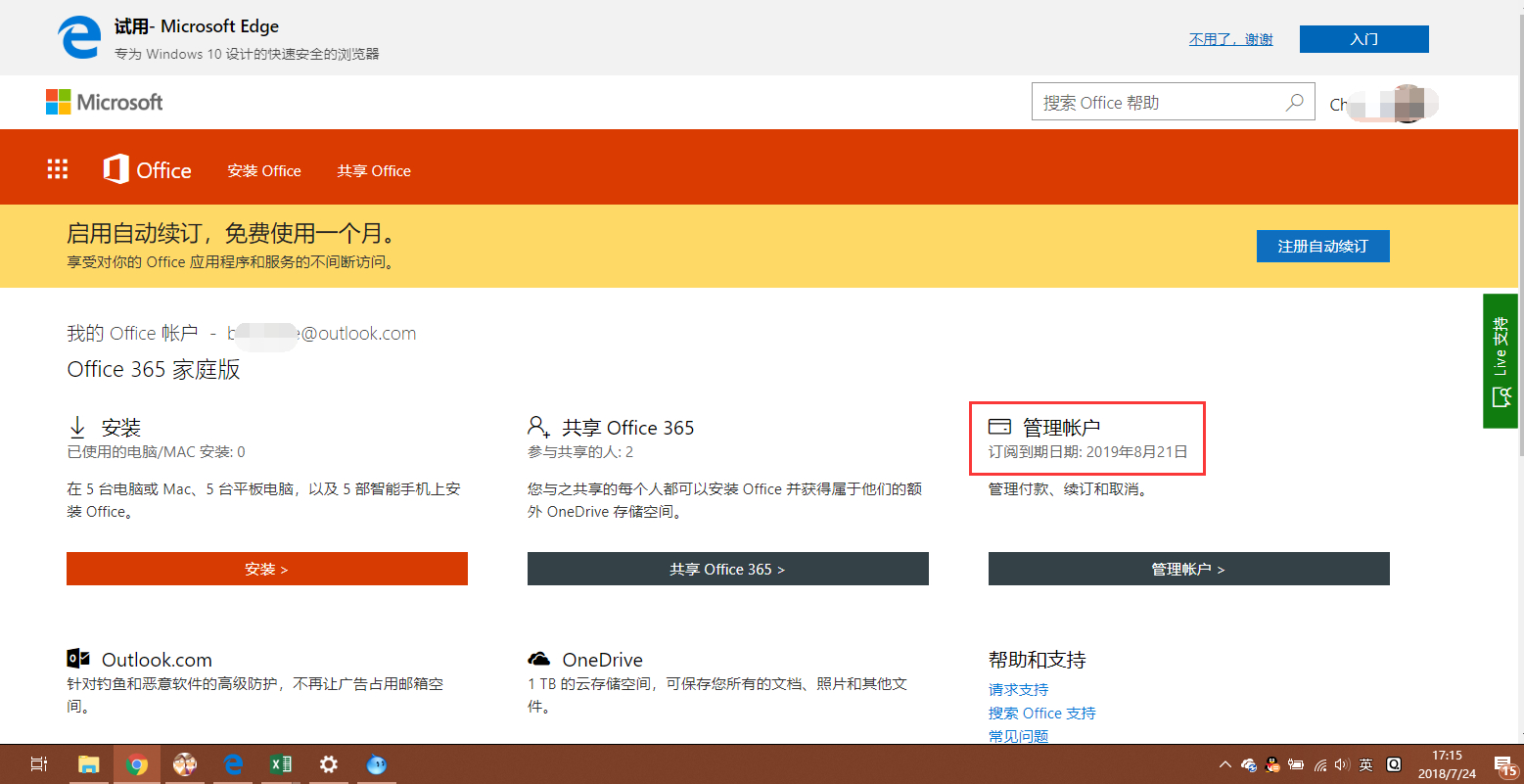
Task: Click the Office 365 家庭版 title
Action: click(x=154, y=369)
